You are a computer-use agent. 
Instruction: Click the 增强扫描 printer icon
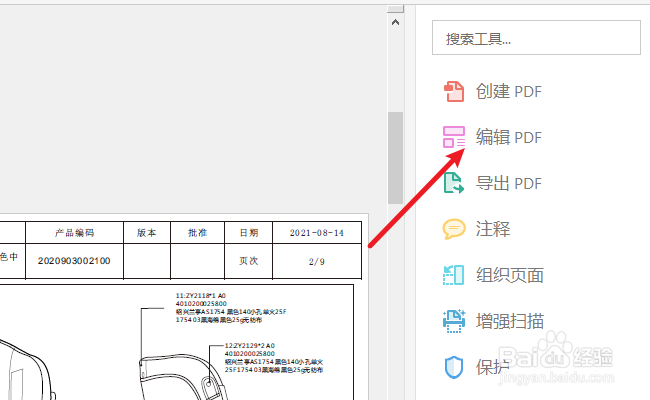coord(454,321)
